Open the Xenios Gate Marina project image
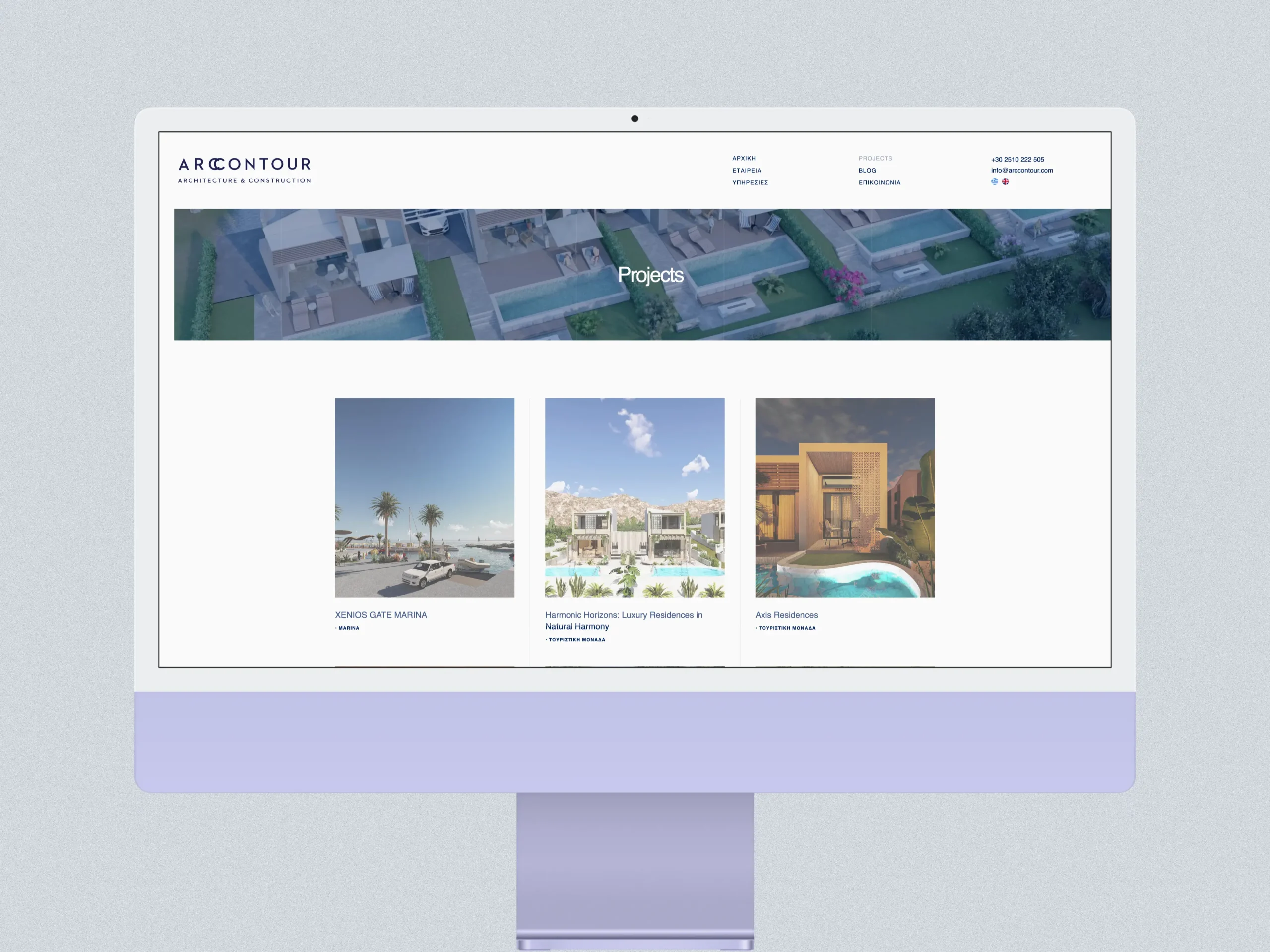Viewport: 1270px width, 952px height. [x=424, y=497]
